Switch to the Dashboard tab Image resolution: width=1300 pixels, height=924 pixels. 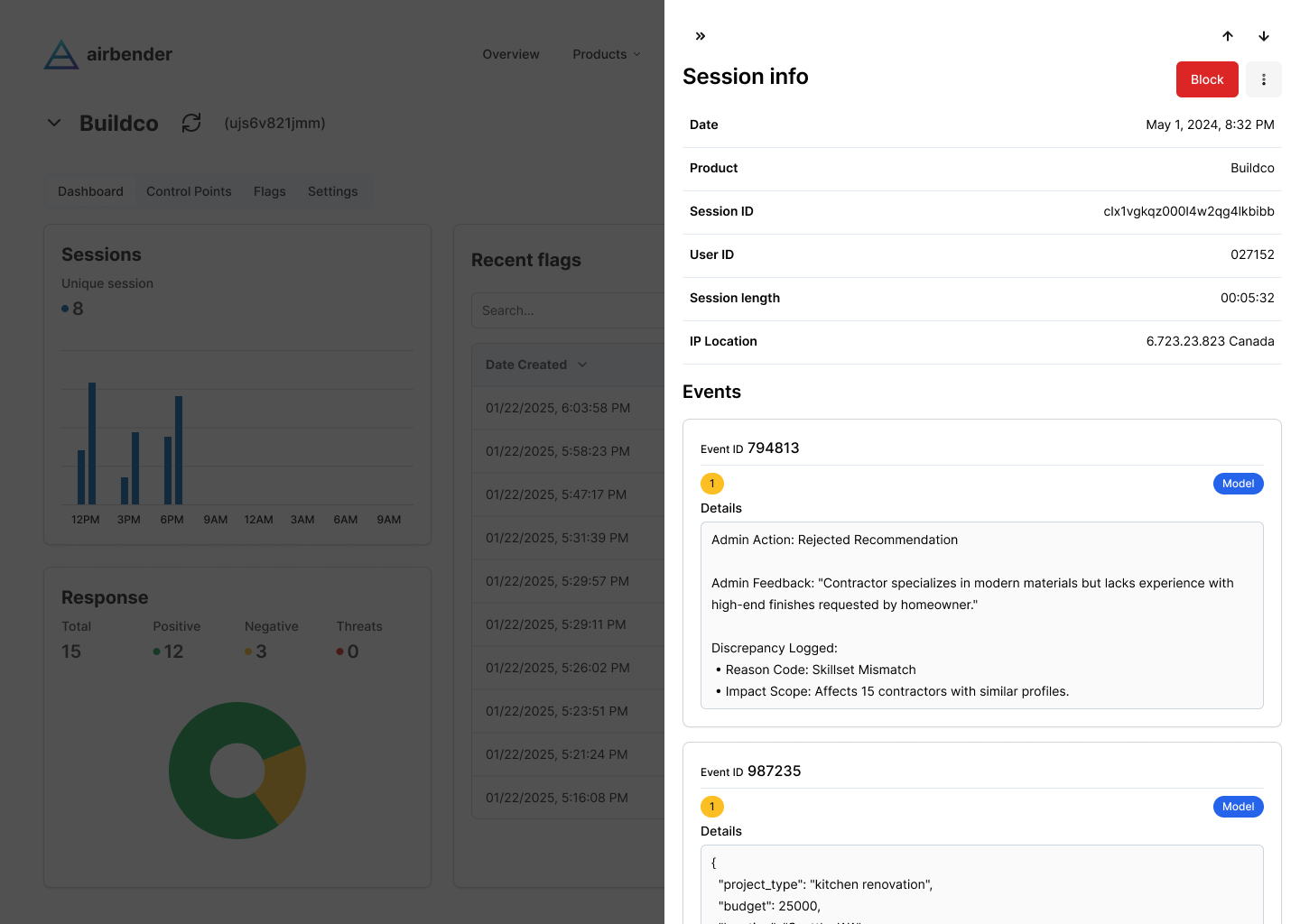tap(90, 191)
